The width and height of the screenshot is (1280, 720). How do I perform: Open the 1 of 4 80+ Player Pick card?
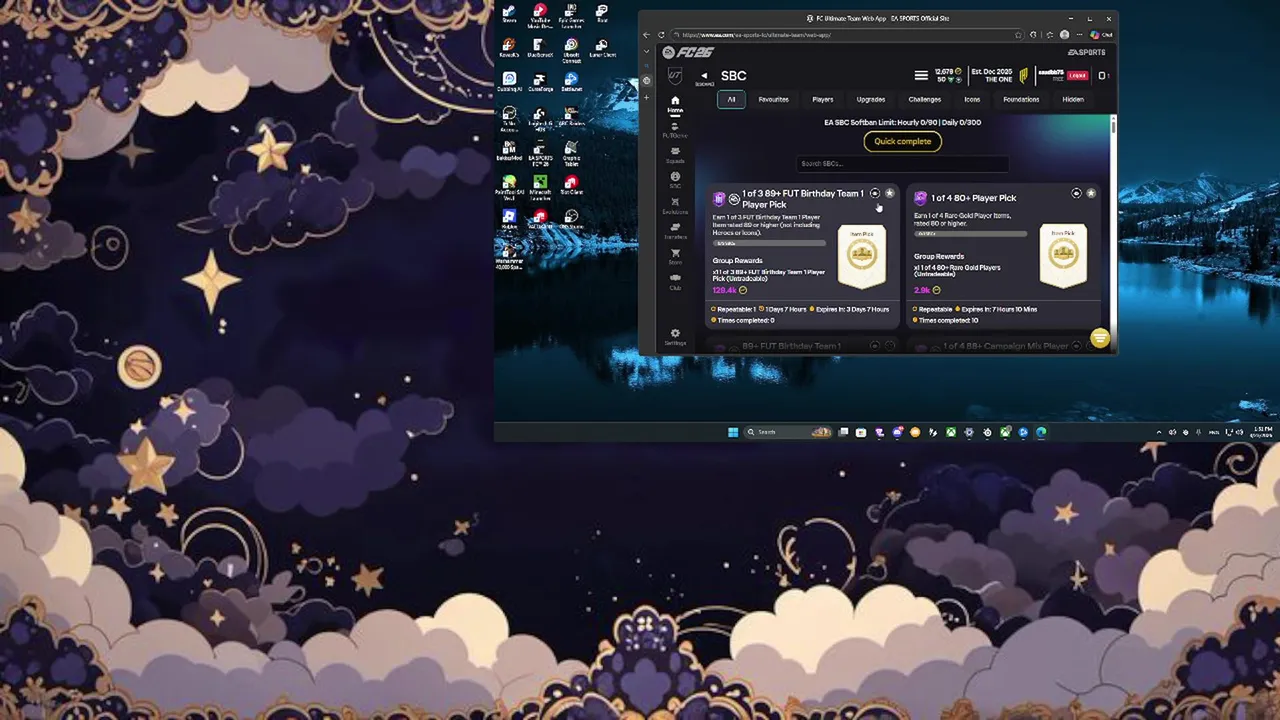pos(1004,256)
